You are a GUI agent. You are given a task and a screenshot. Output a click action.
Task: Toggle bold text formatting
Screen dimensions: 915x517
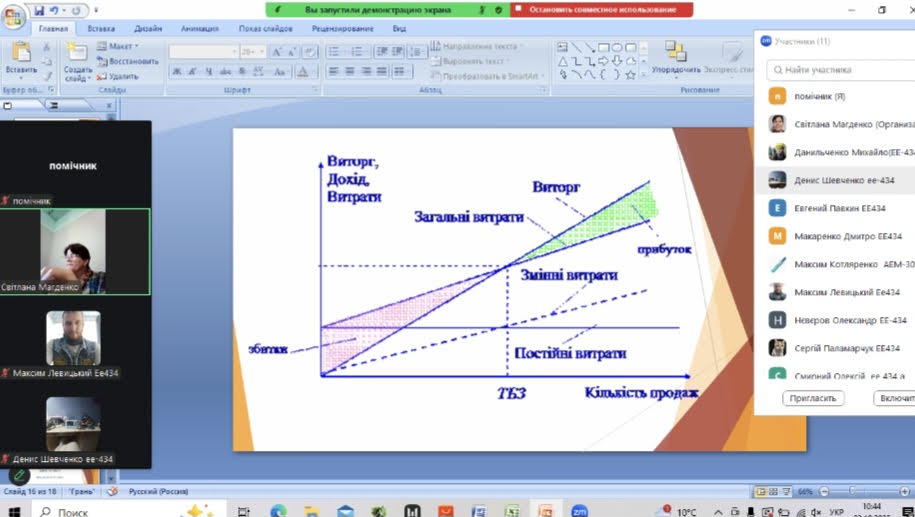177,71
